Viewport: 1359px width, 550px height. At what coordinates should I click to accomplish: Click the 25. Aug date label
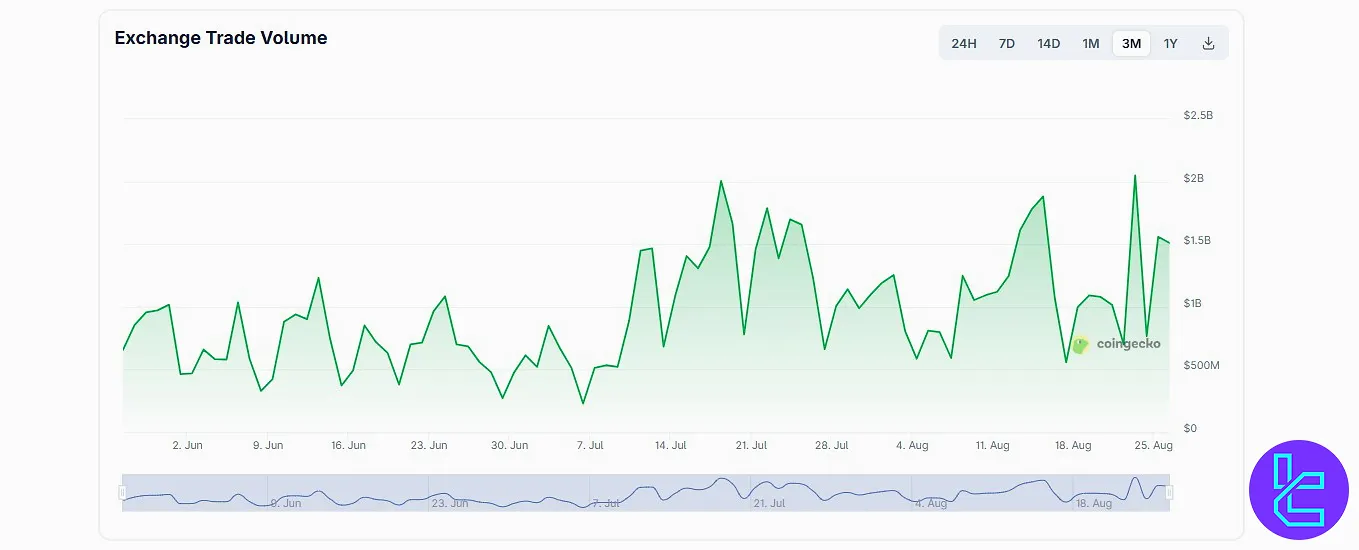point(1154,445)
